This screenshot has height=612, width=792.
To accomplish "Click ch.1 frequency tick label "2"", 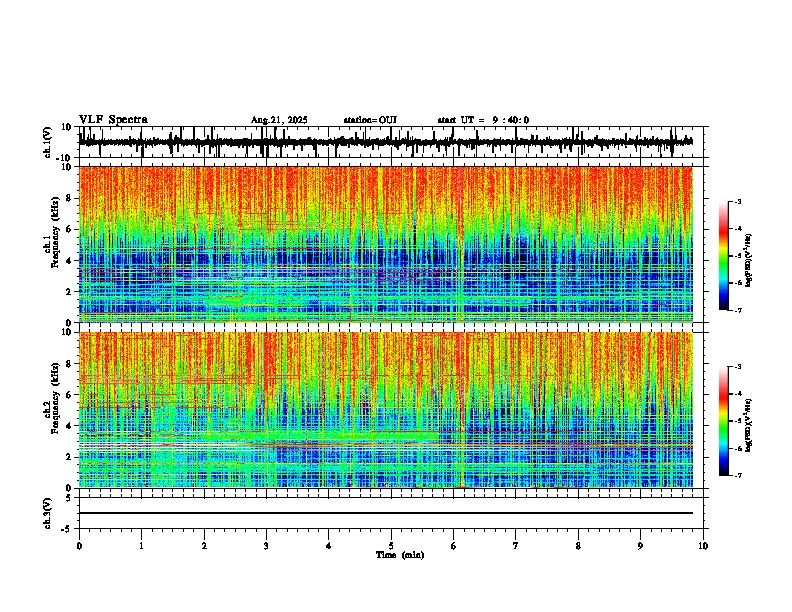I will (69, 291).
